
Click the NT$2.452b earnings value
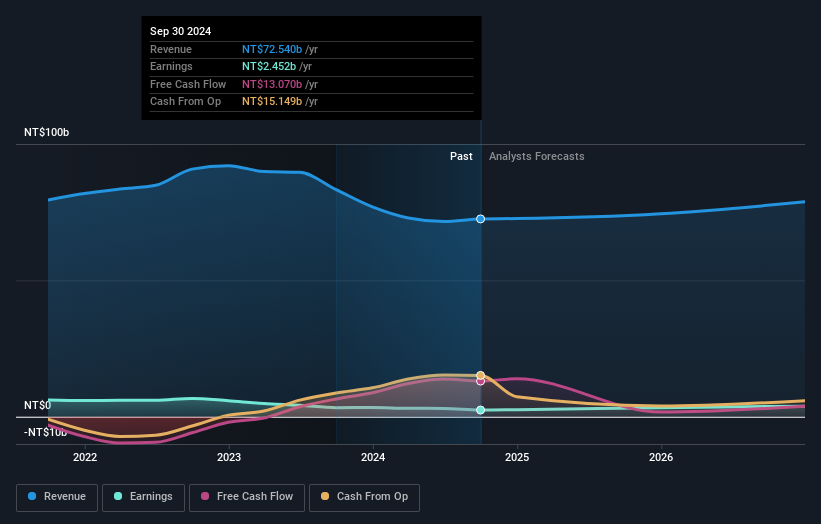click(x=269, y=66)
